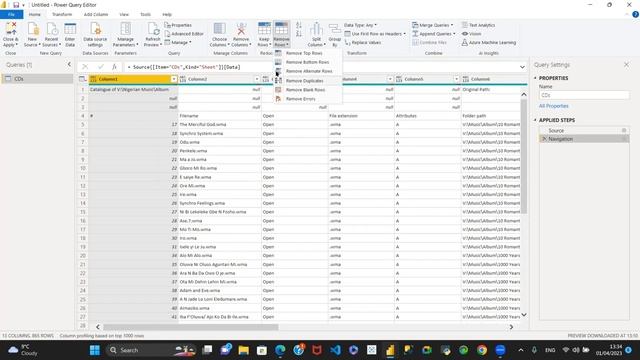The width and height of the screenshot is (640, 360).
Task: Open the Data Type: Any dropdown
Action: tap(361, 25)
